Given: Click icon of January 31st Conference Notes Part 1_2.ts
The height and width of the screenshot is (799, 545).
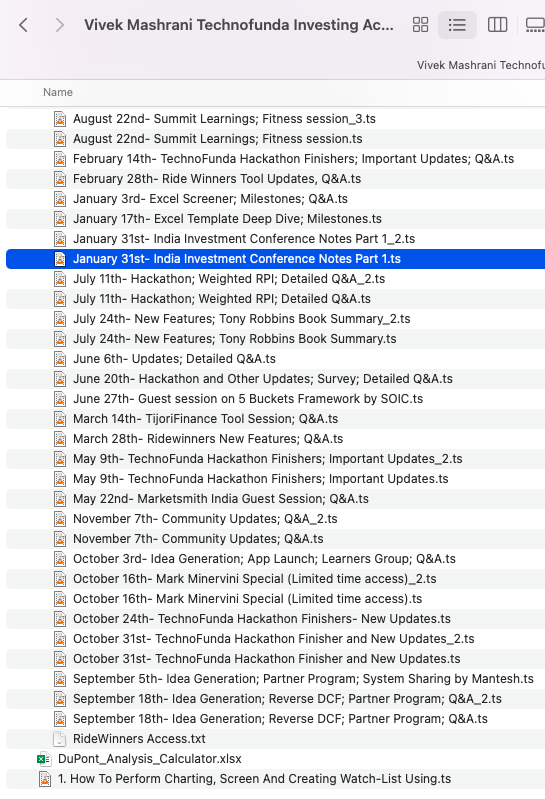Looking at the screenshot, I should point(60,239).
